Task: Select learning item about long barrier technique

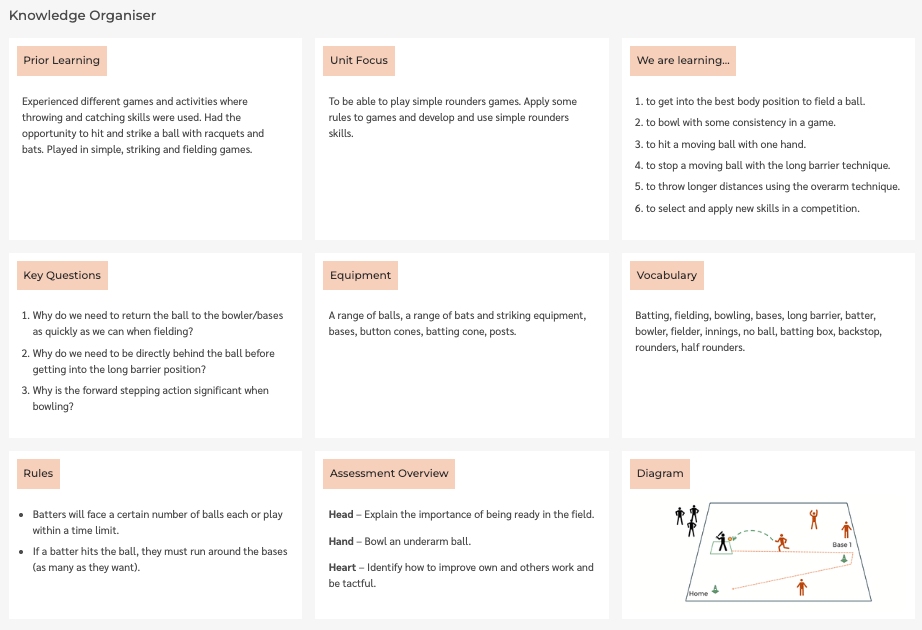Action: pyautogui.click(x=767, y=166)
